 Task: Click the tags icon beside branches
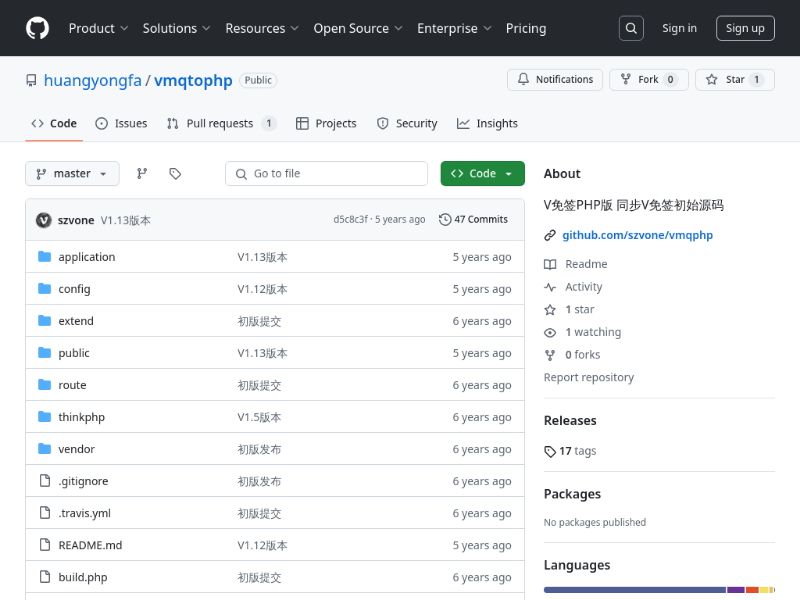(x=175, y=174)
